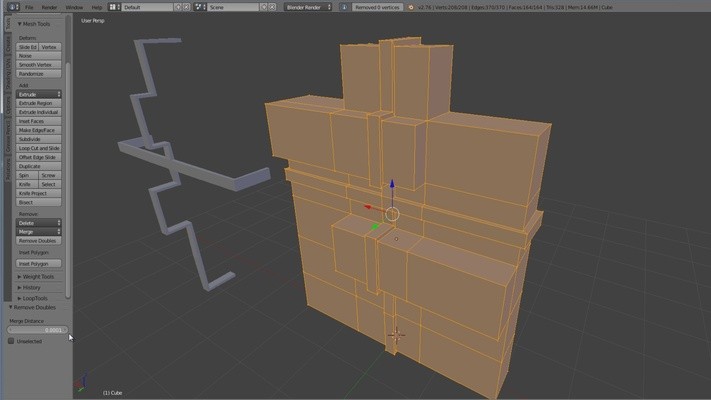This screenshot has height=400, width=711.
Task: Click the Select knife button
Action: pos(50,184)
